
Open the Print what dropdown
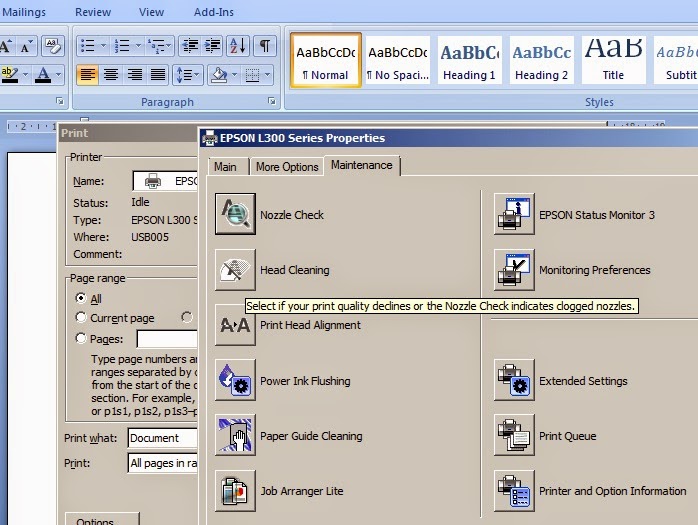tap(163, 438)
